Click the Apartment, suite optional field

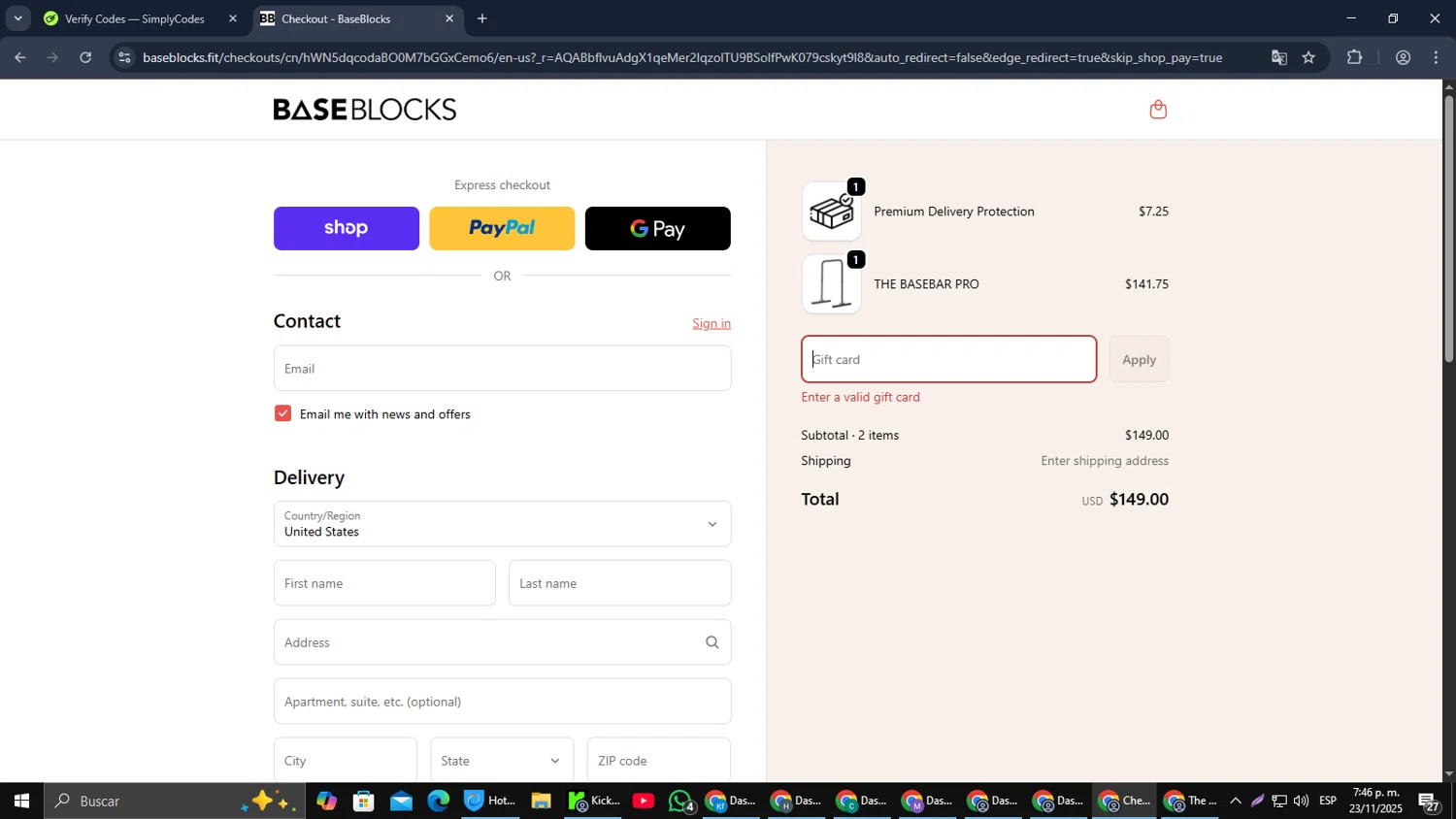click(502, 702)
